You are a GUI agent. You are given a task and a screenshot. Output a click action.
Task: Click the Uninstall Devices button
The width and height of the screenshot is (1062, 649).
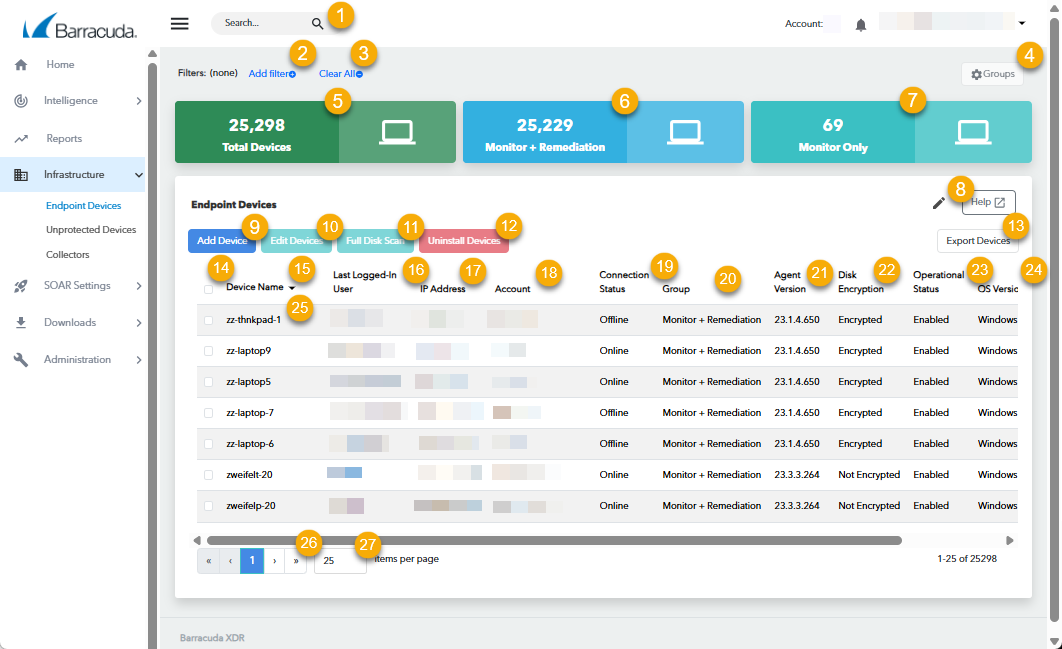pyautogui.click(x=464, y=240)
